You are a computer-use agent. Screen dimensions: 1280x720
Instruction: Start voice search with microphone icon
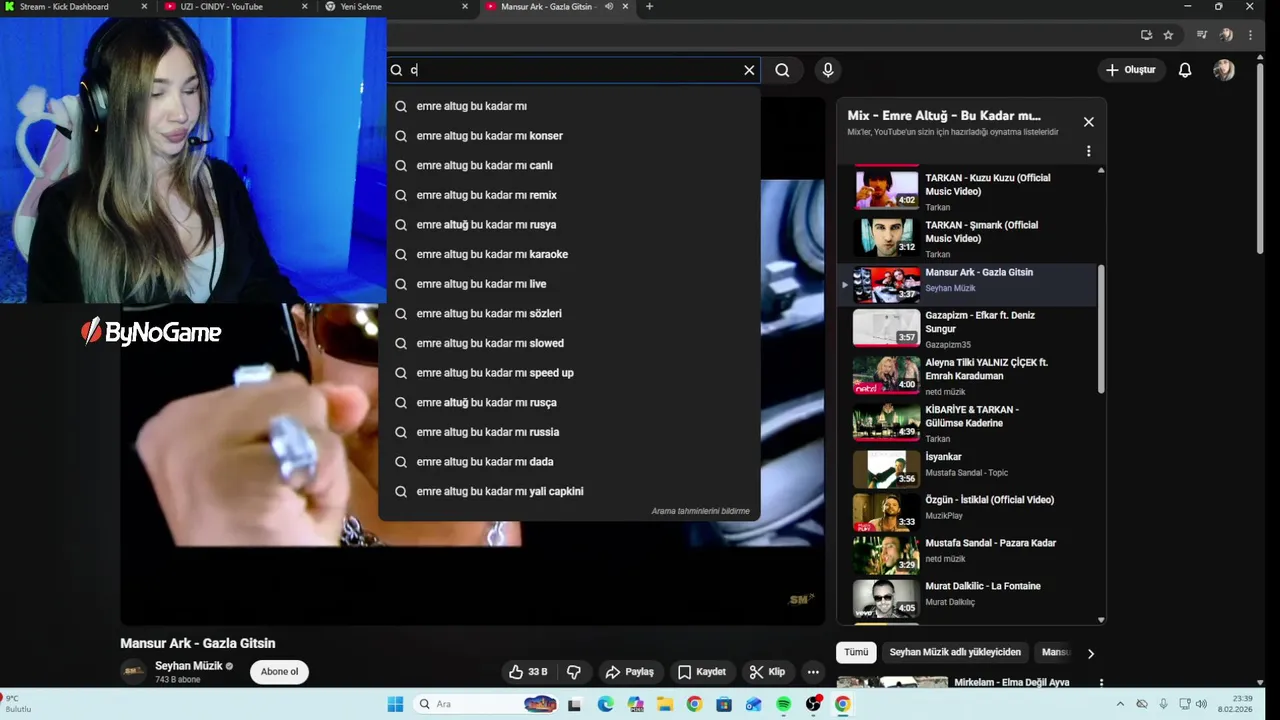pos(827,70)
